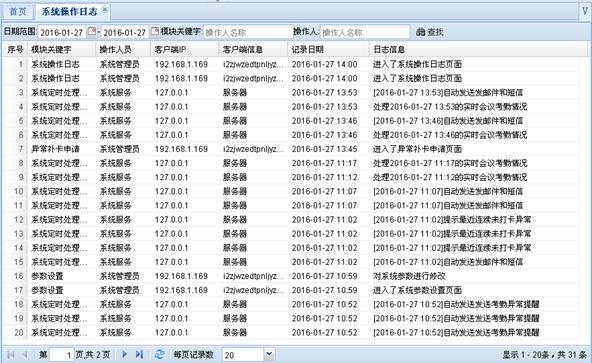
Task: Close the 系统操作日志 tab
Action: point(105,9)
